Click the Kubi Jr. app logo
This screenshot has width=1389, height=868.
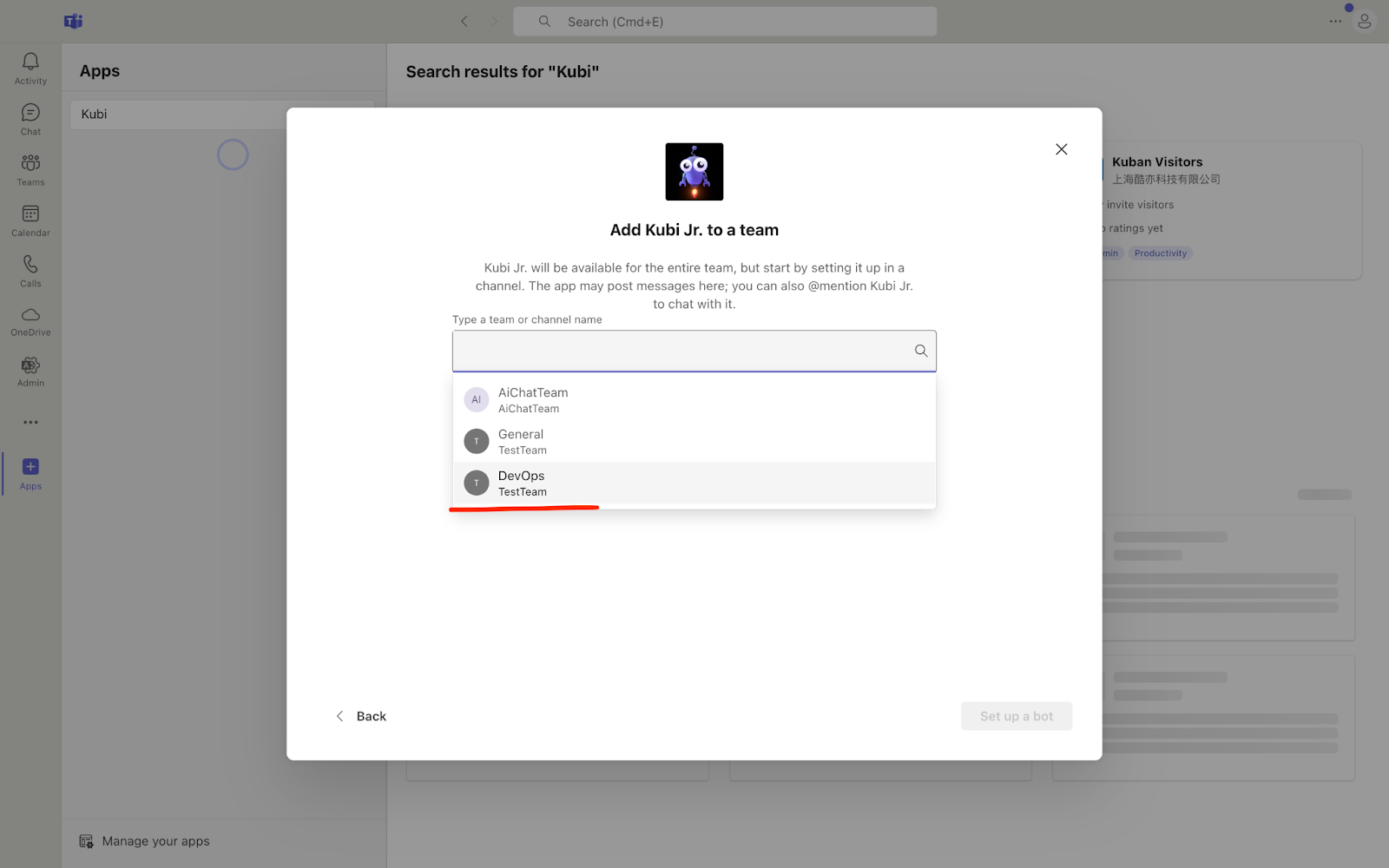[694, 172]
